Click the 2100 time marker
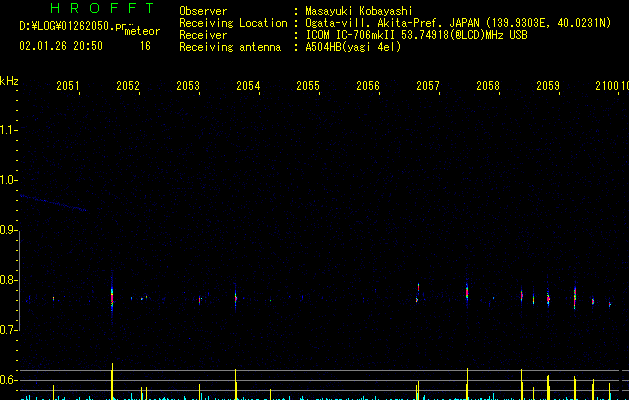629x400 pixels. pos(607,85)
